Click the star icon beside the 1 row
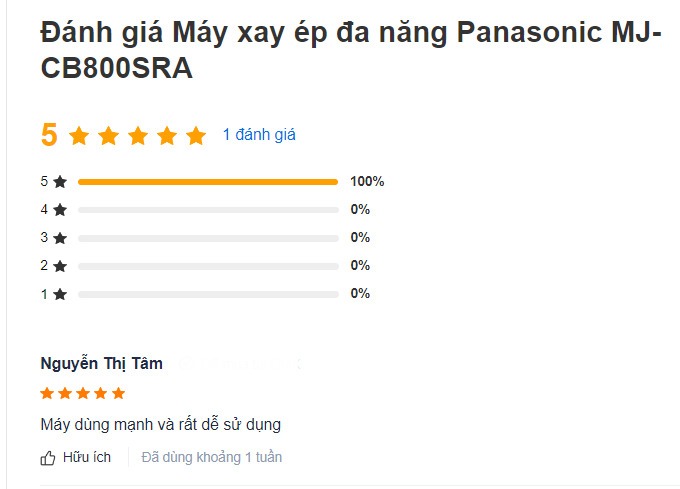This screenshot has width=680, height=489. click(60, 294)
